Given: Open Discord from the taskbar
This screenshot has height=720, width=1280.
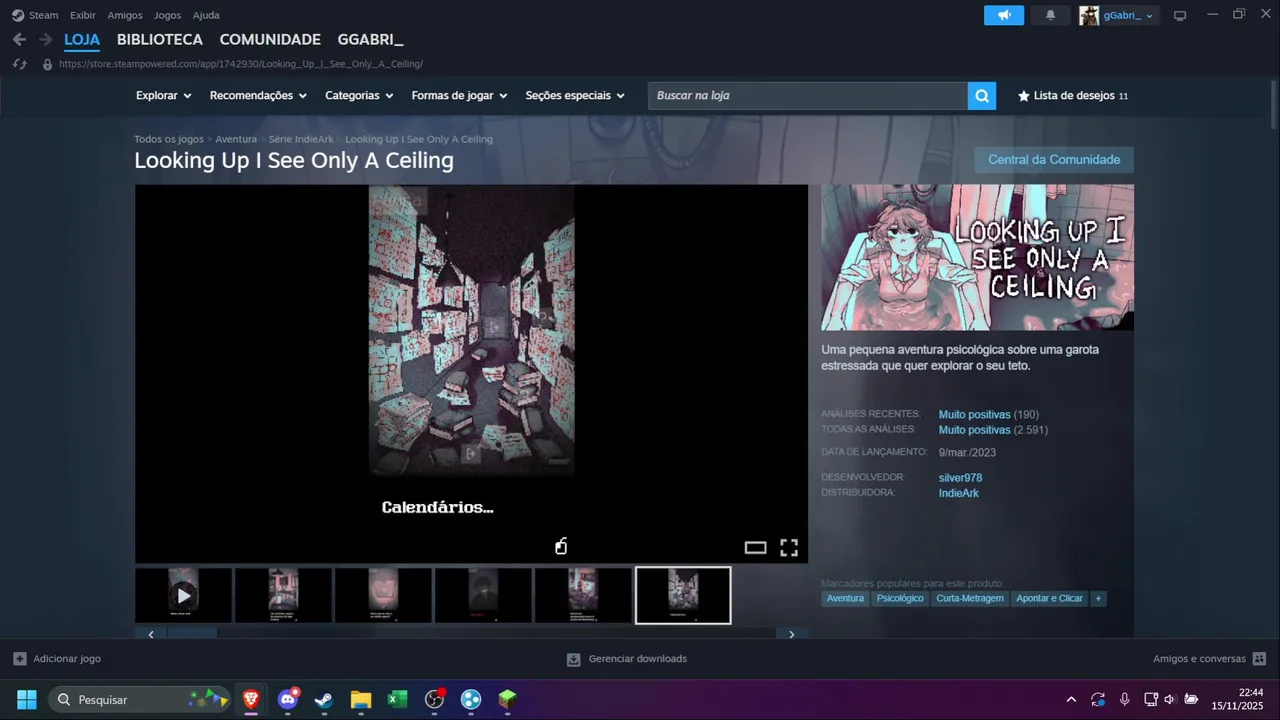Looking at the screenshot, I should pos(288,699).
